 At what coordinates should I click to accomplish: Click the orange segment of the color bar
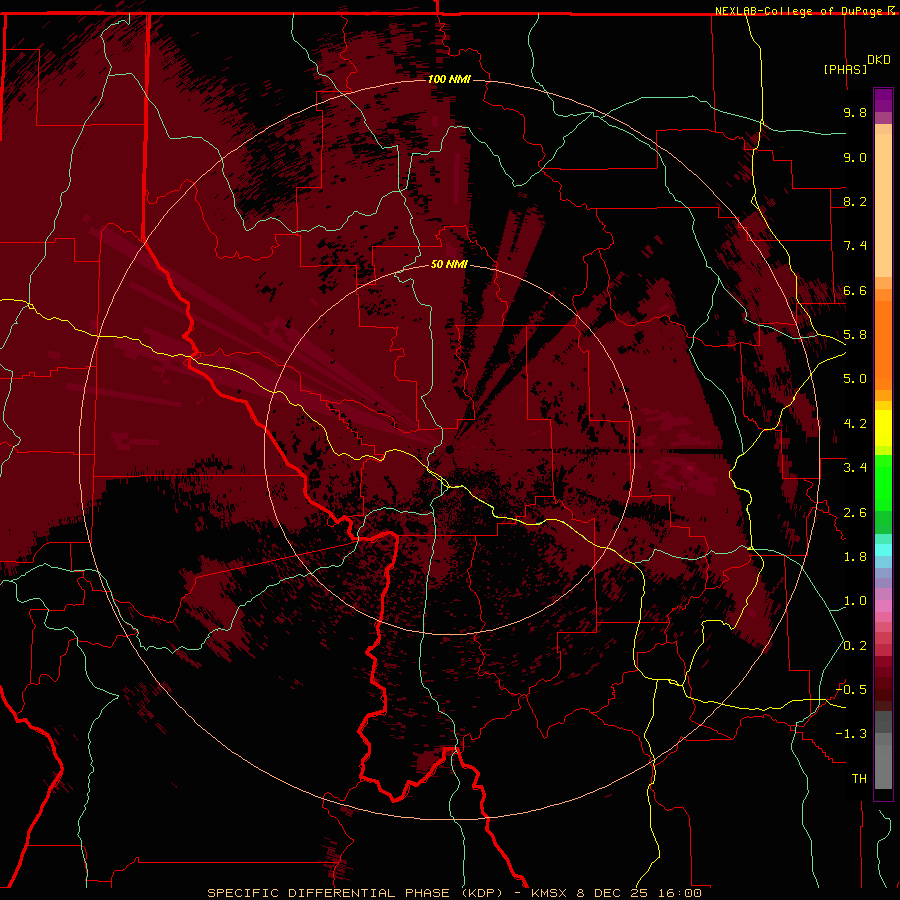click(x=883, y=344)
